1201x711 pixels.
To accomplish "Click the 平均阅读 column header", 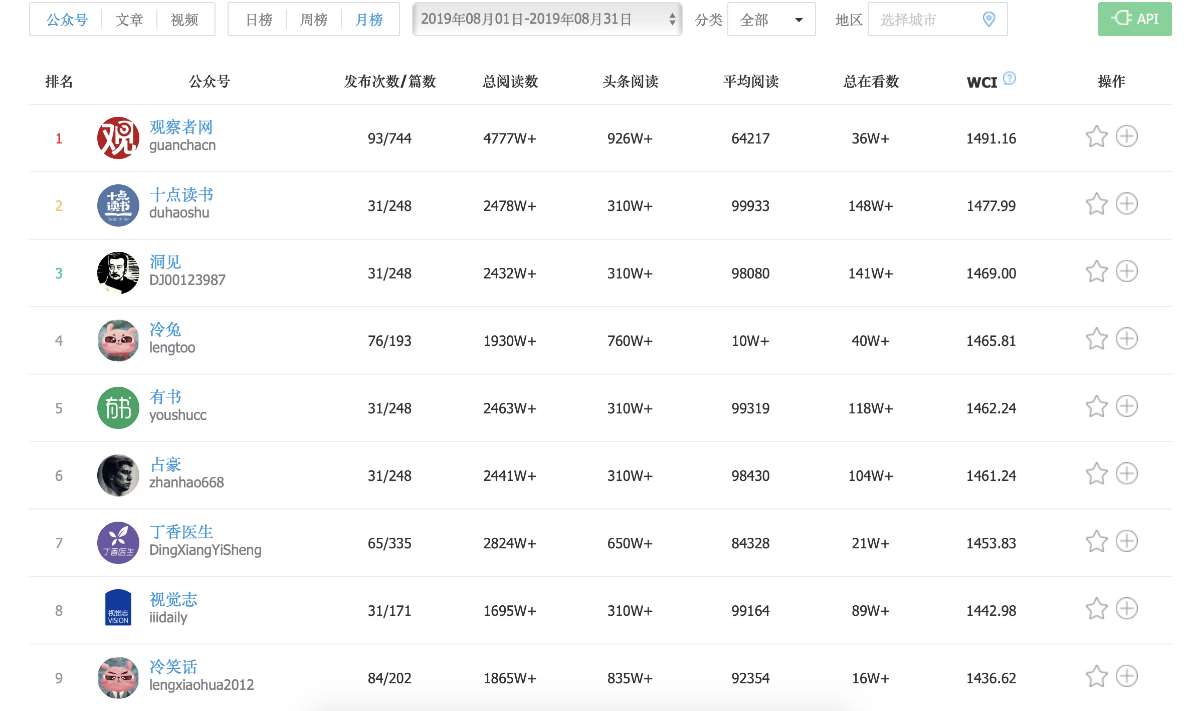I will point(751,82).
